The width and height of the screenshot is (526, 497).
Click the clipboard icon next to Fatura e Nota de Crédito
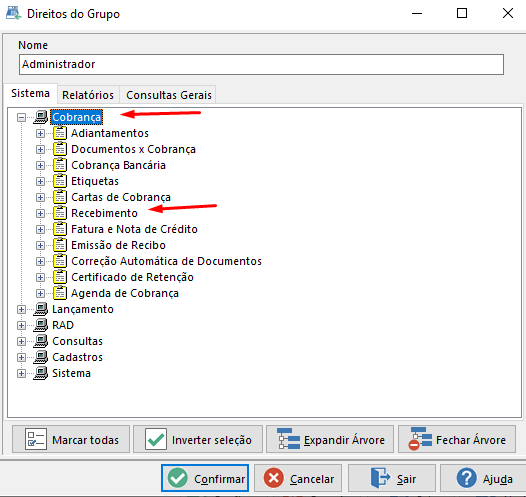pyautogui.click(x=60, y=229)
